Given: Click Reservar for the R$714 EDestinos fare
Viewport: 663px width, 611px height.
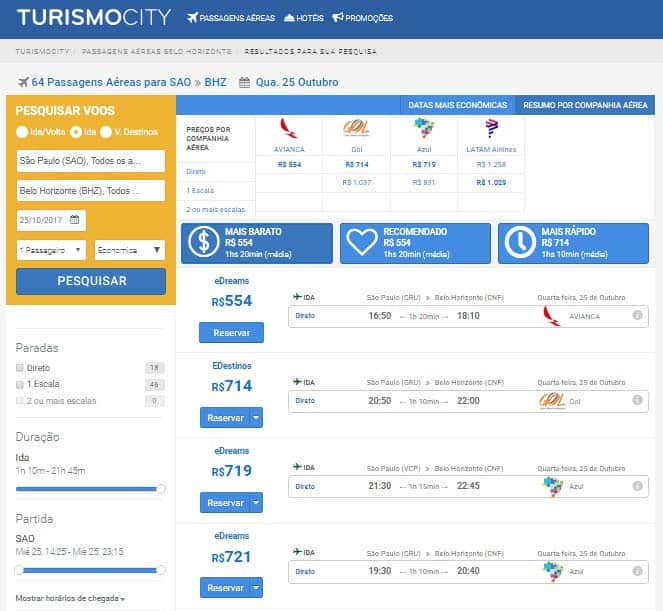Looking at the screenshot, I should [x=225, y=417].
